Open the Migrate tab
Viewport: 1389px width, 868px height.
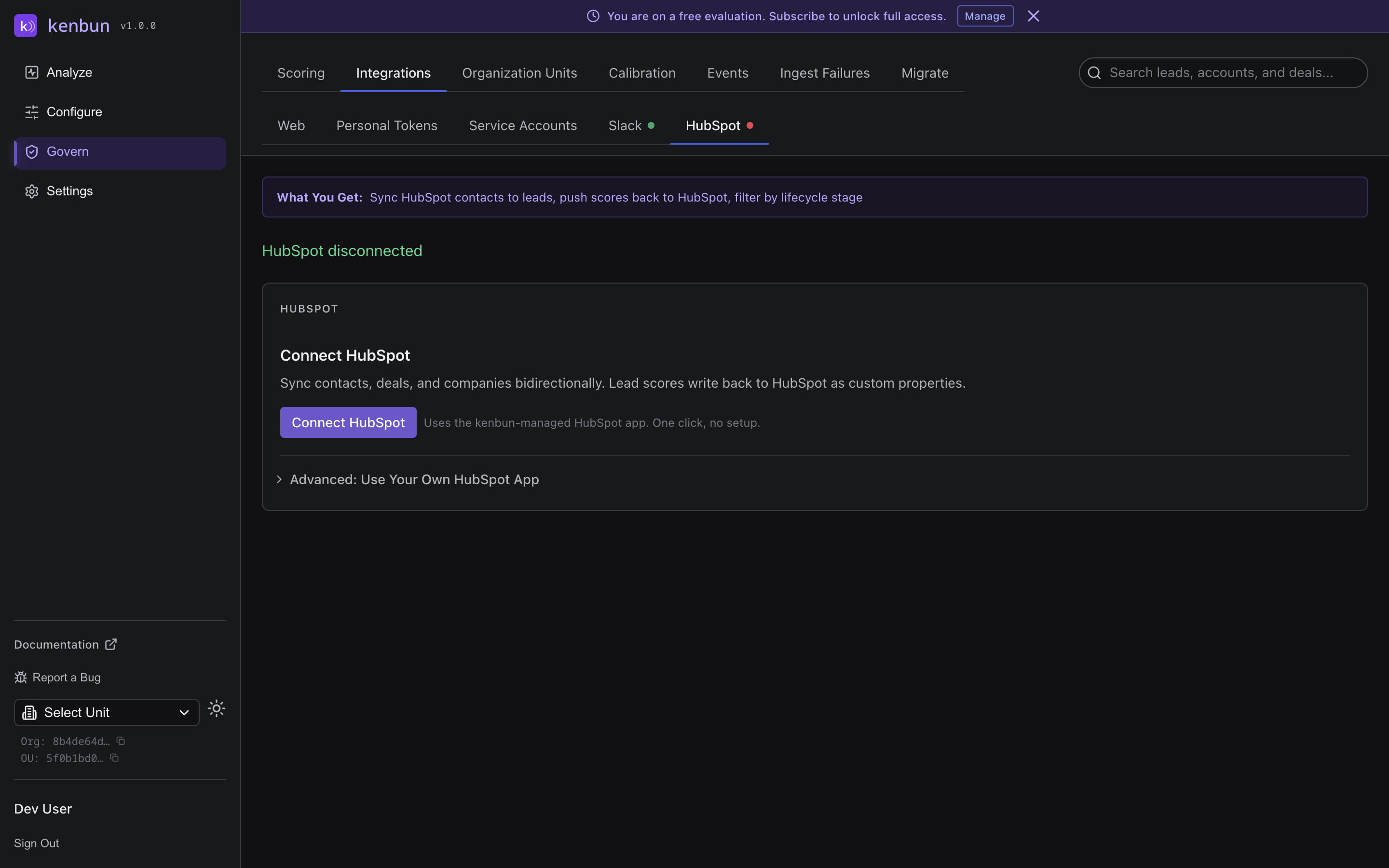[925, 73]
